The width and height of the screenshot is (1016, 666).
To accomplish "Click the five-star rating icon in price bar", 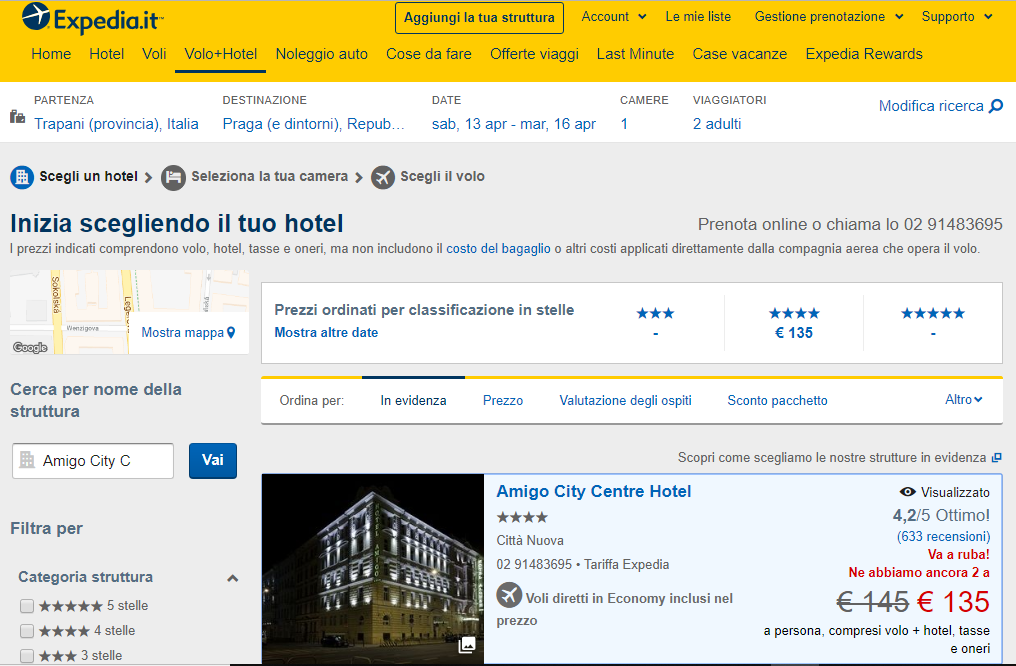I will tap(932, 314).
